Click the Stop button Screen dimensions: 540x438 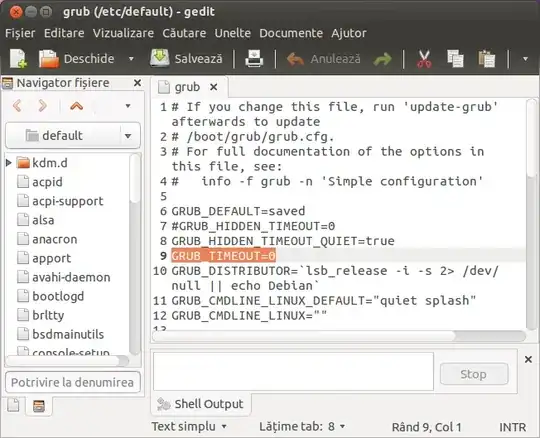pyautogui.click(x=474, y=374)
